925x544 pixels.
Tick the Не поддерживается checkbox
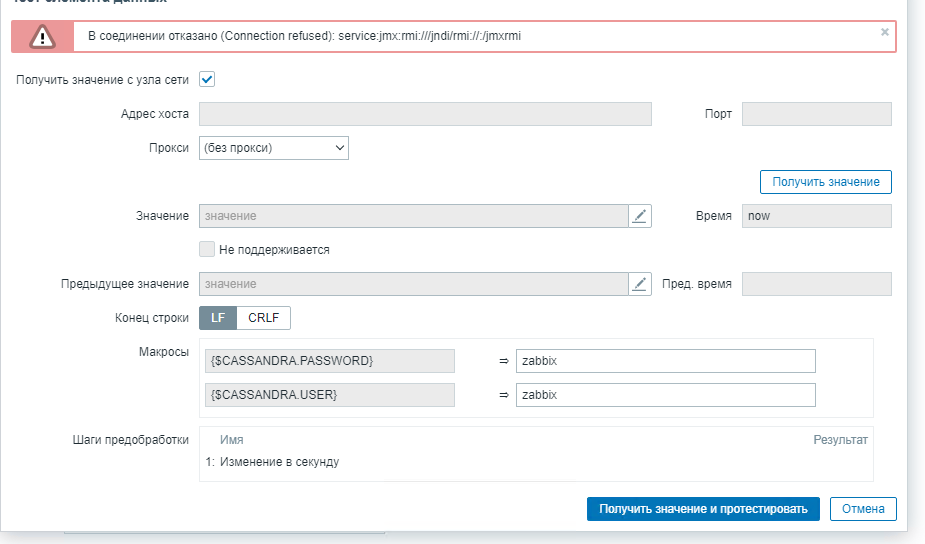click(207, 249)
